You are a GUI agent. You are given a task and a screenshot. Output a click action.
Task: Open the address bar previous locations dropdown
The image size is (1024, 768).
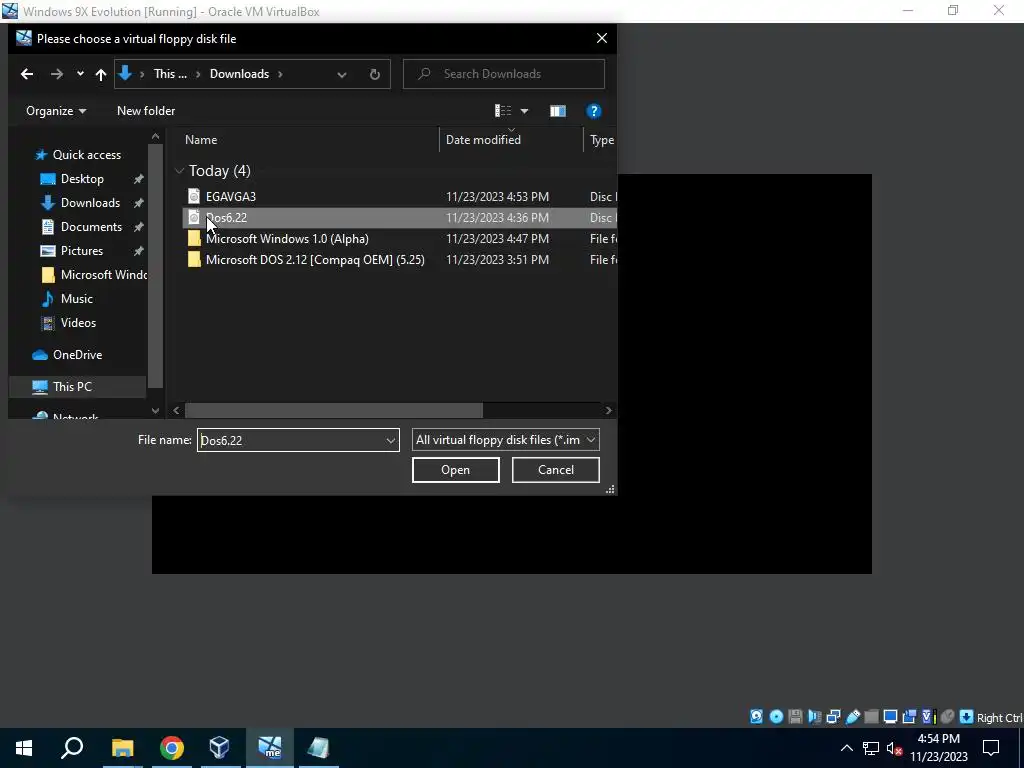342,74
